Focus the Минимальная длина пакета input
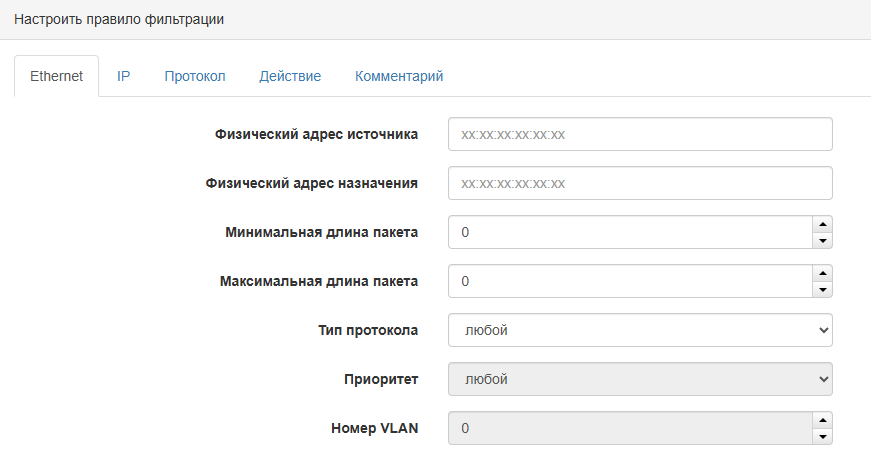This screenshot has width=871, height=467. (630, 232)
